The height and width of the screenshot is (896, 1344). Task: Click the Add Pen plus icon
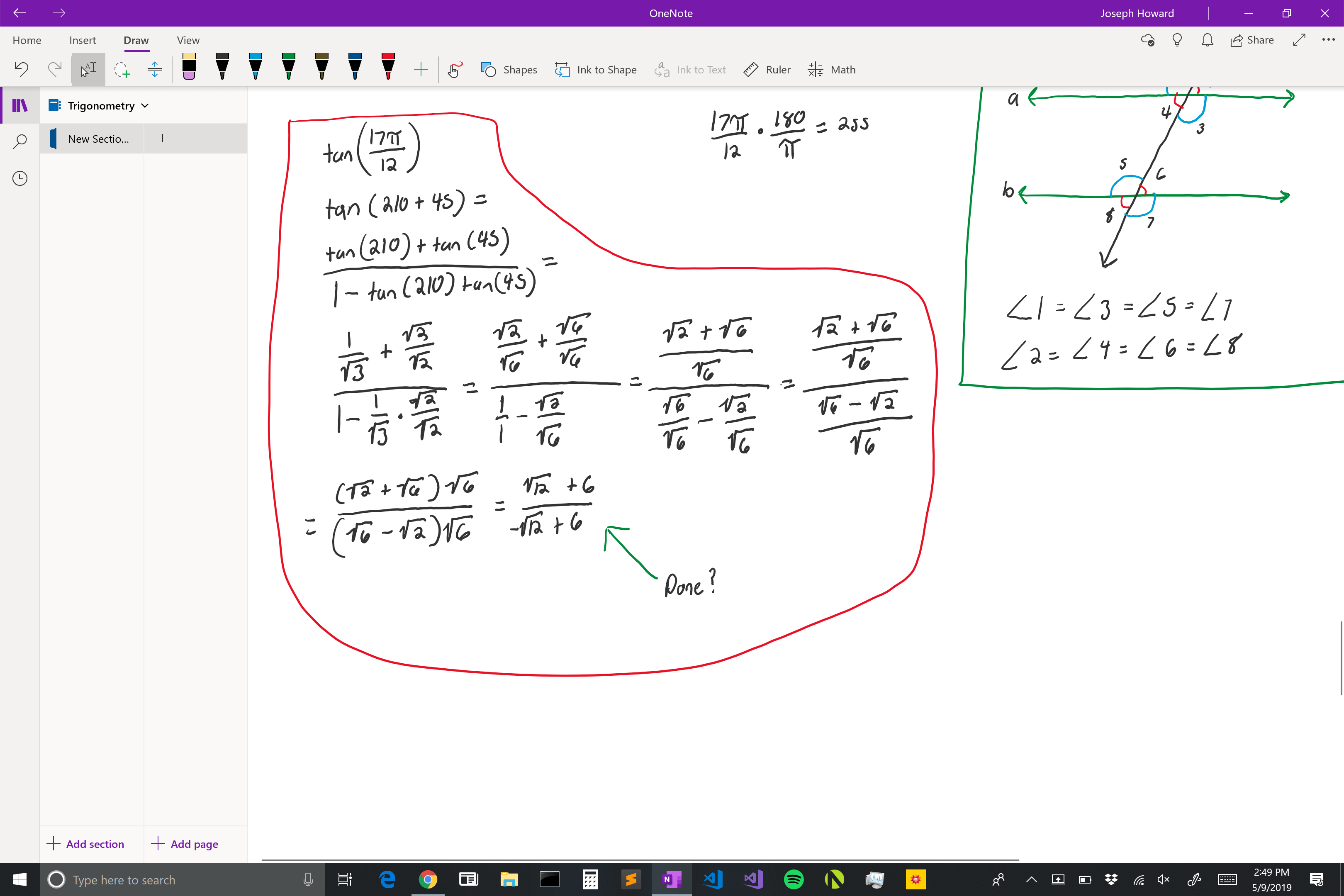(421, 70)
